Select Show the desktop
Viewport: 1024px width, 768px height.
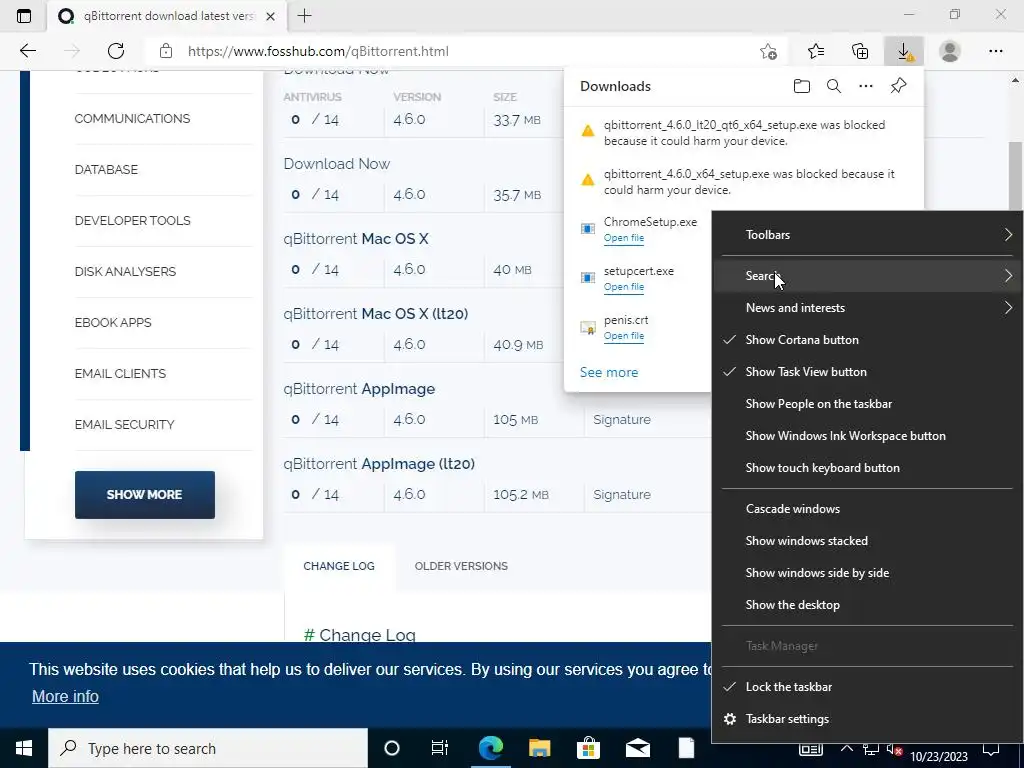(867, 605)
